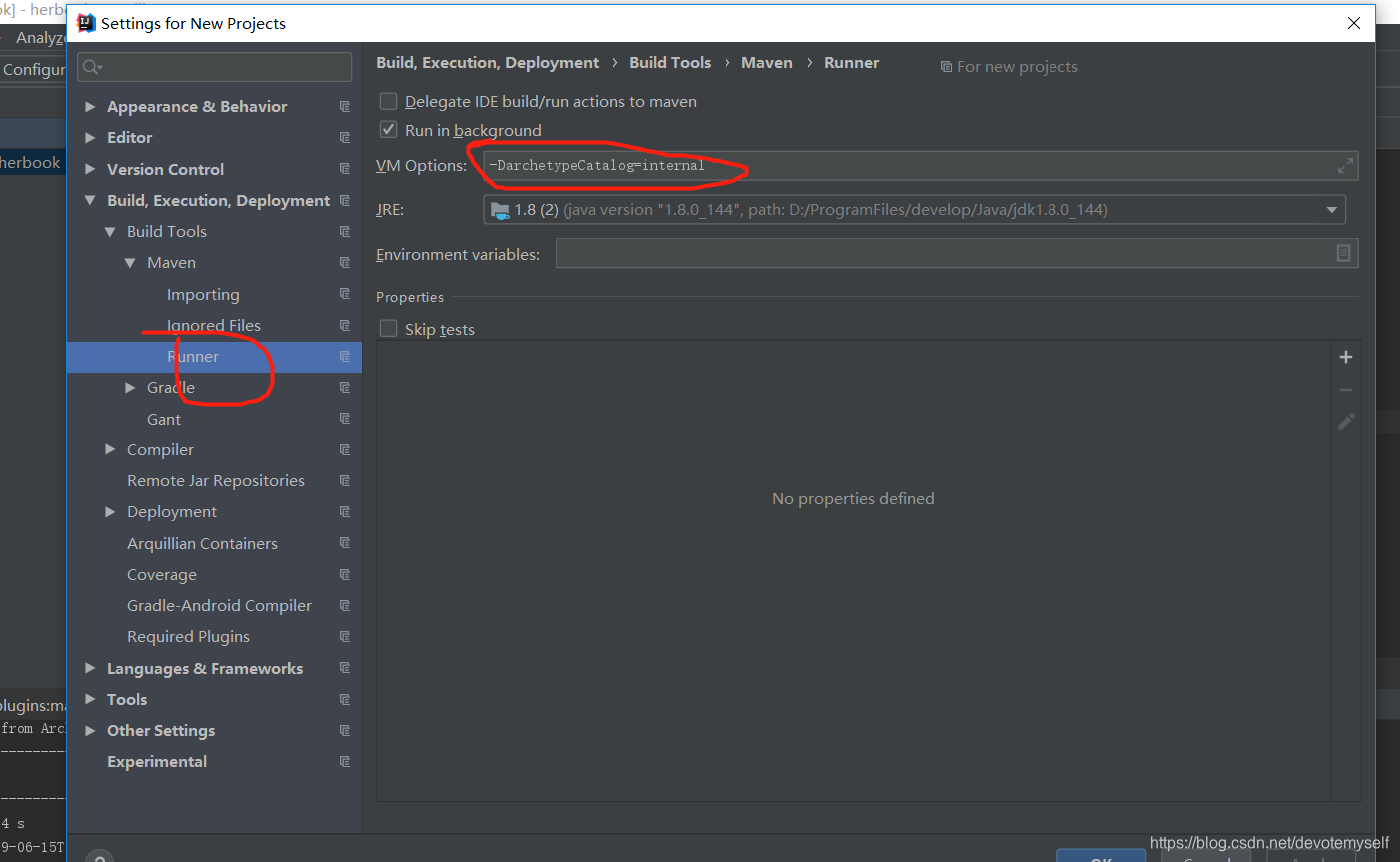The height and width of the screenshot is (862, 1400).
Task: Expand the Gradle node arrow
Action: 130,387
